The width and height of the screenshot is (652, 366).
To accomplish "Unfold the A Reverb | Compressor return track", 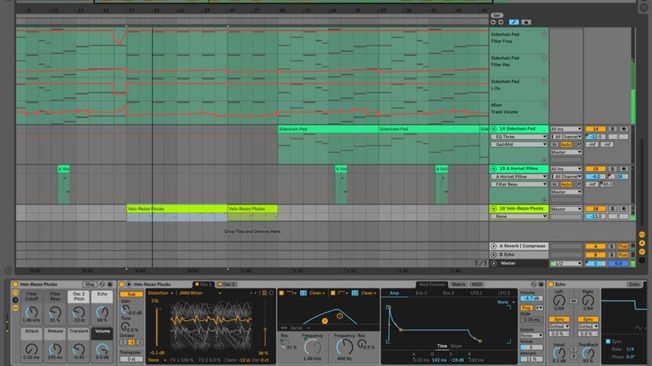I will pyautogui.click(x=494, y=246).
